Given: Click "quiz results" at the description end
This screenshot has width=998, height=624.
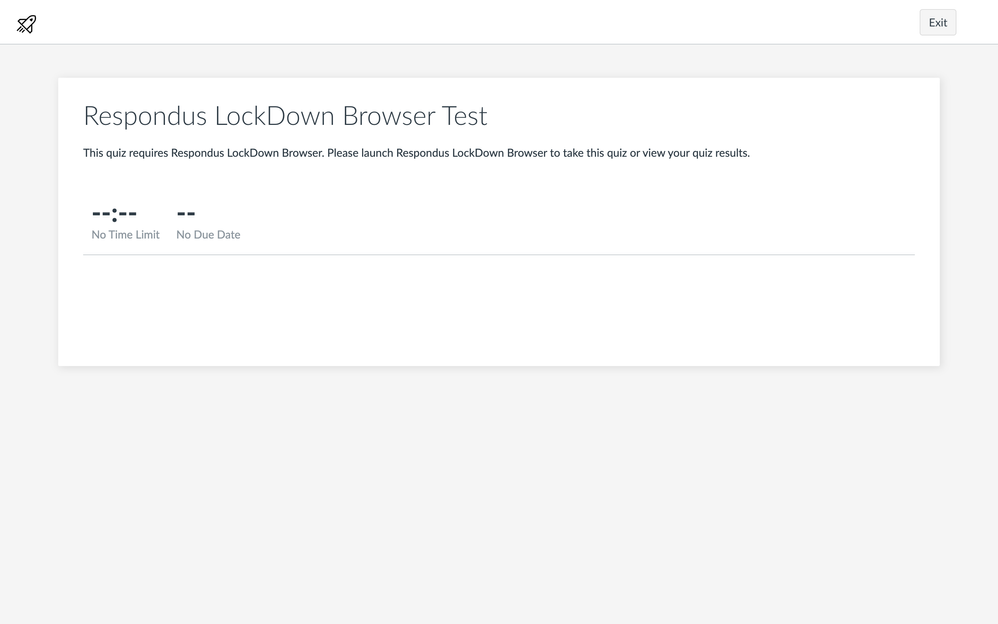Looking at the screenshot, I should pyautogui.click(x=719, y=153).
